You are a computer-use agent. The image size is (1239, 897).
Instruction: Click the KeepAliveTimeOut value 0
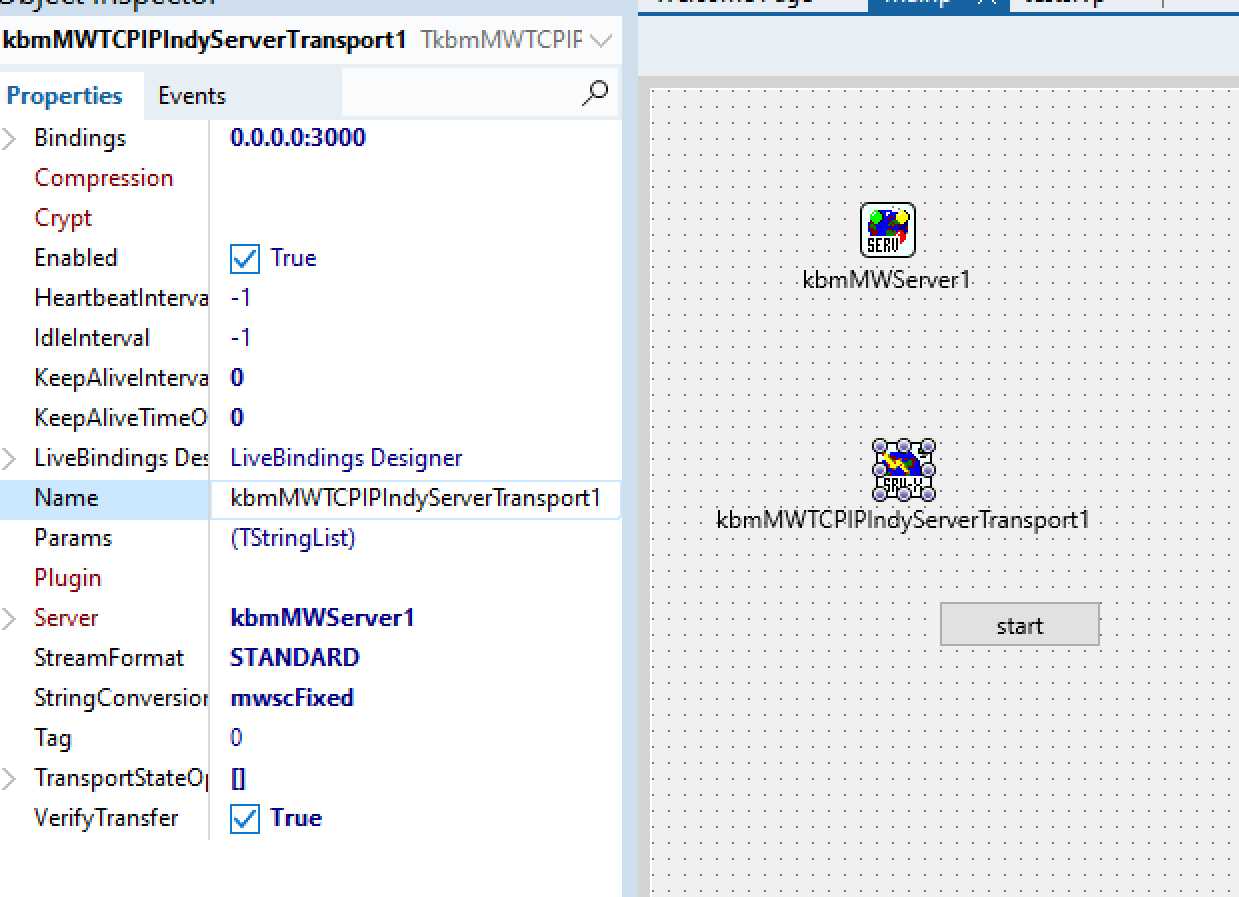pyautogui.click(x=237, y=418)
